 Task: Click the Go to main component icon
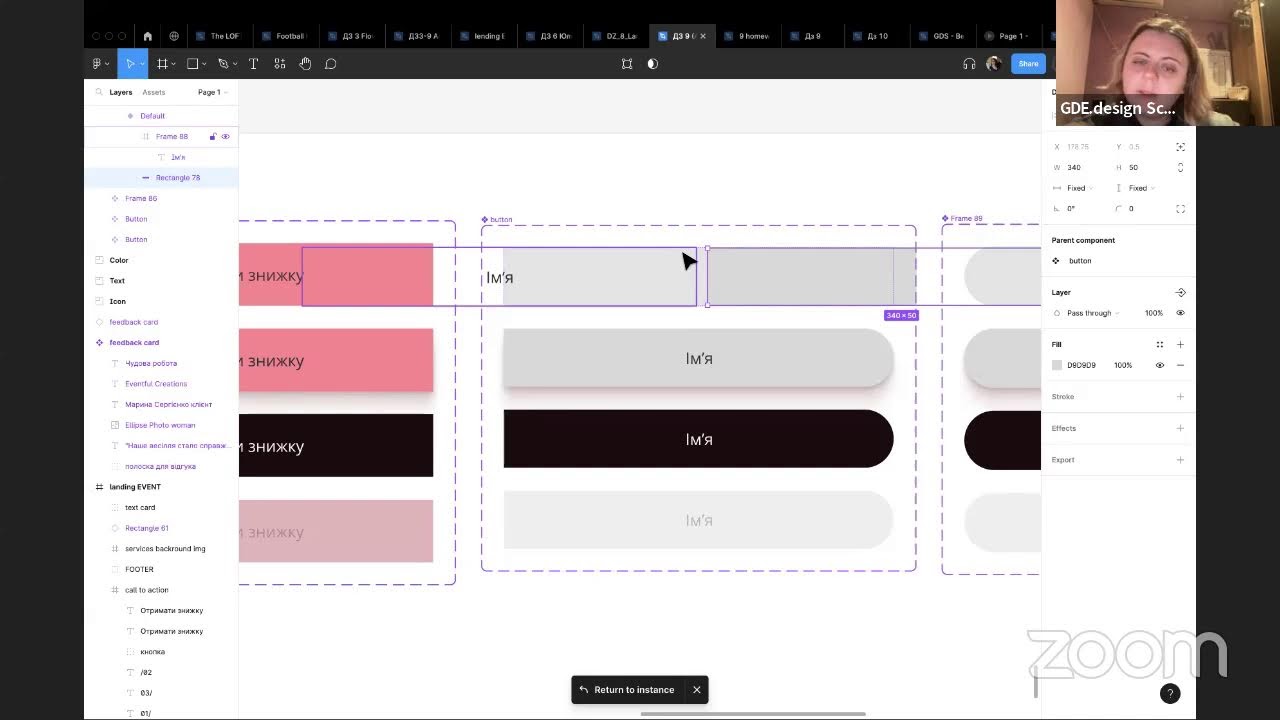click(x=1180, y=293)
